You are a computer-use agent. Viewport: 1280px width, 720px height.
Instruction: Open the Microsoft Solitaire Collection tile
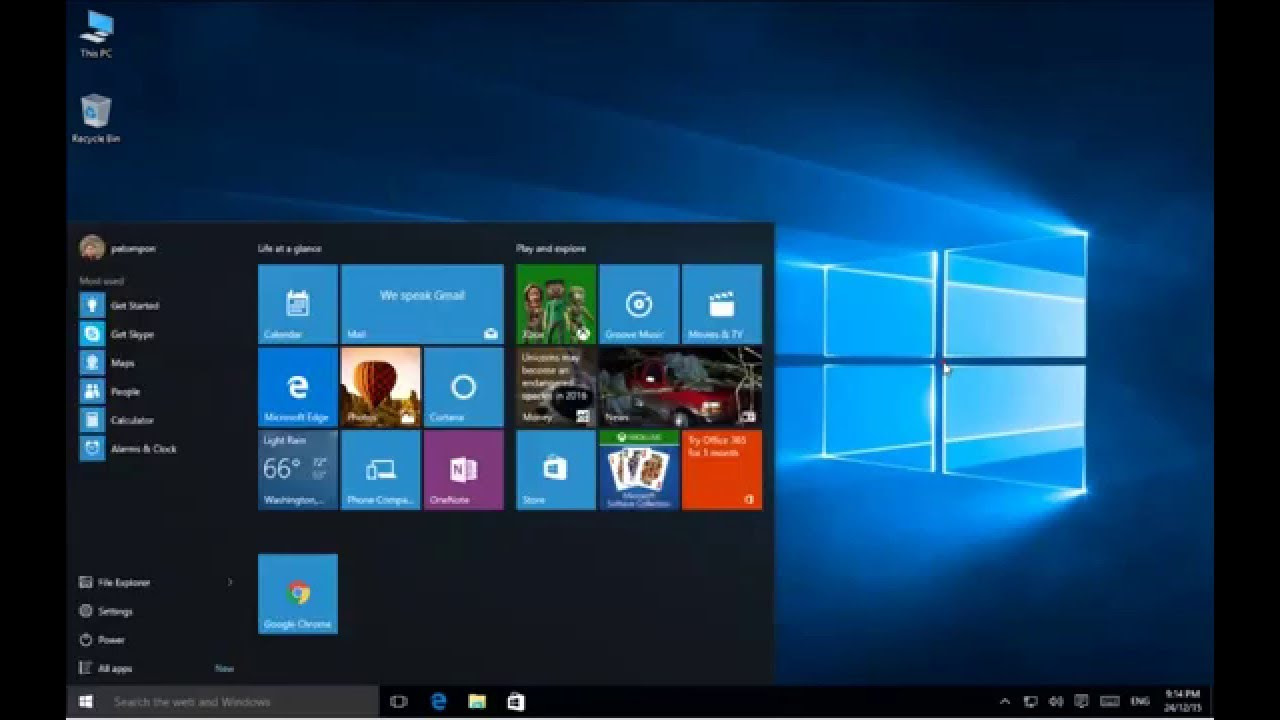(639, 470)
